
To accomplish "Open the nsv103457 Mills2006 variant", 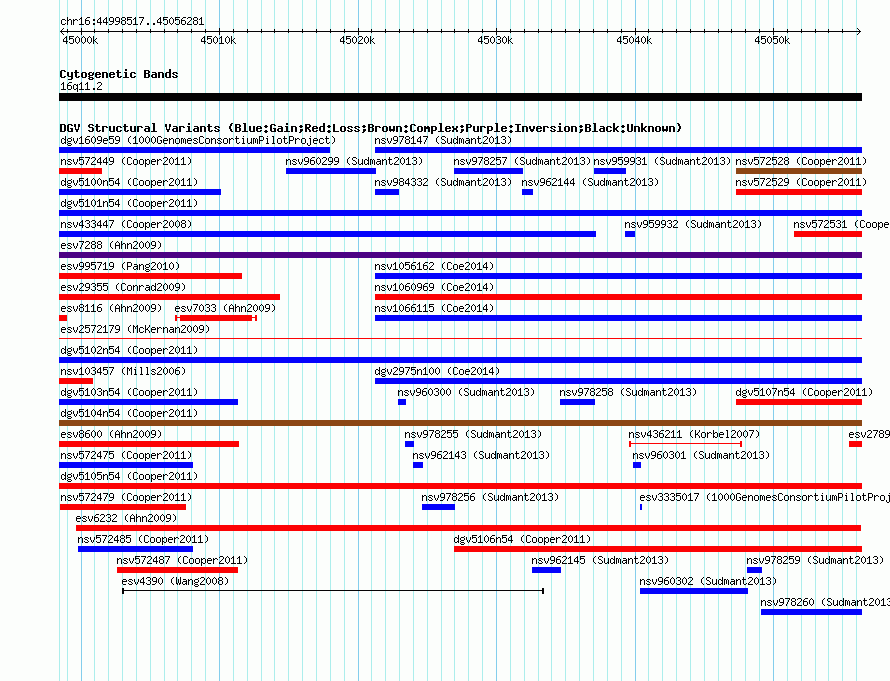I will [123, 371].
